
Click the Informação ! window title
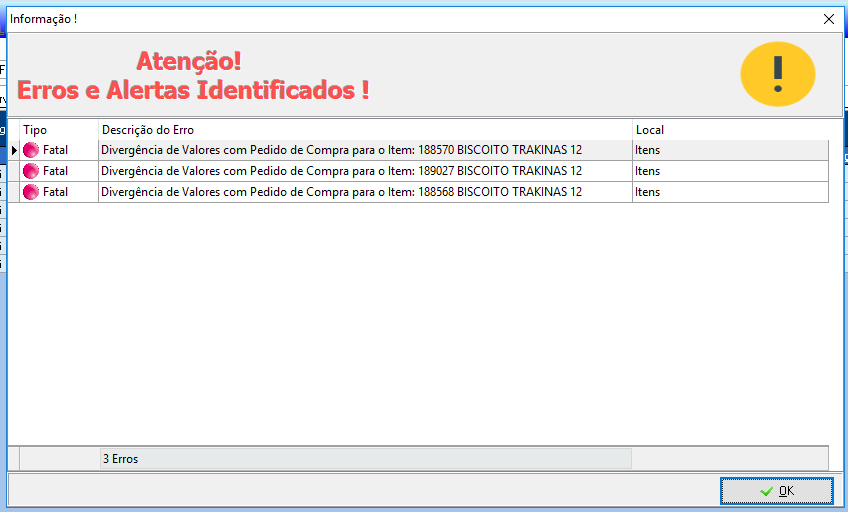pos(43,19)
